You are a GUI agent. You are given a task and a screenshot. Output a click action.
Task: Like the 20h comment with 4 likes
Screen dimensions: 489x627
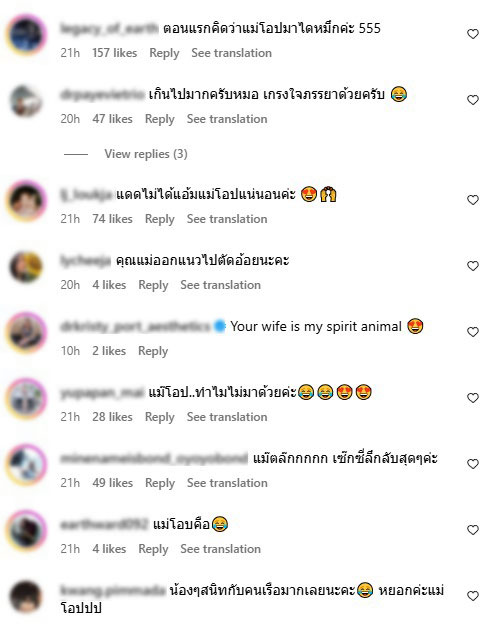473,266
